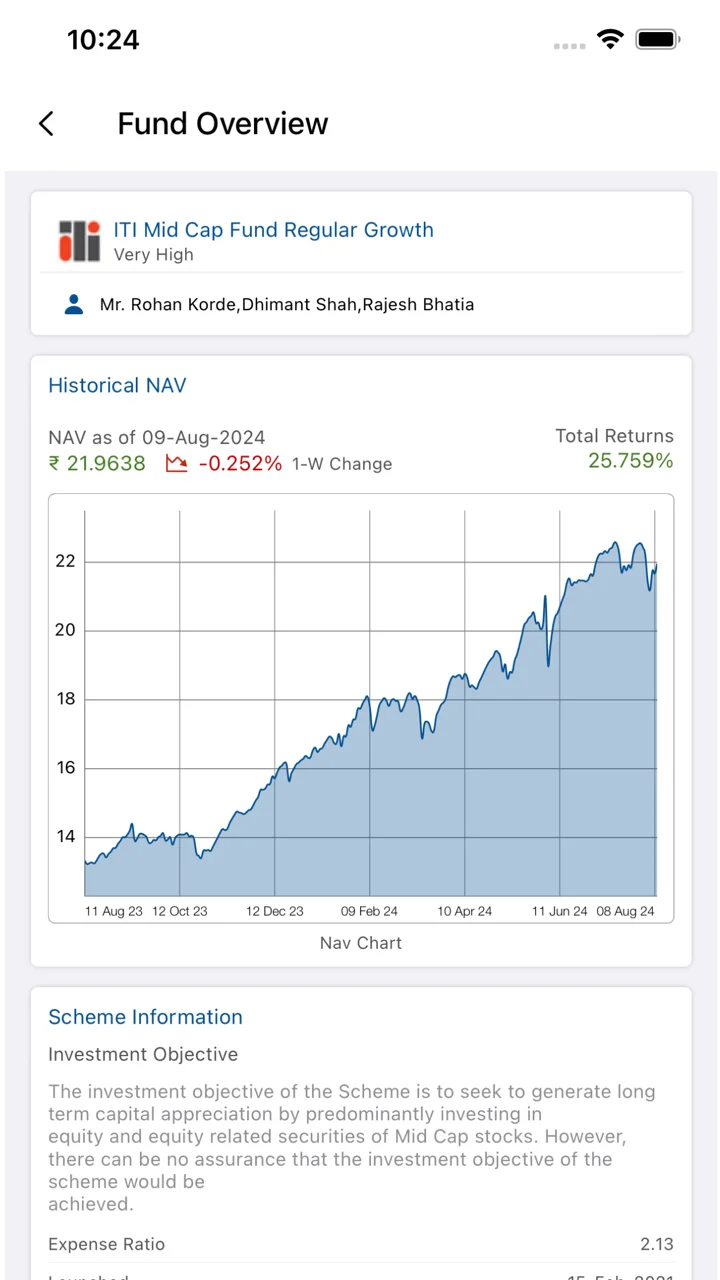Image resolution: width=720 pixels, height=1280 pixels.
Task: Tap the 12 Dec 23 chart marker
Action: point(275,911)
